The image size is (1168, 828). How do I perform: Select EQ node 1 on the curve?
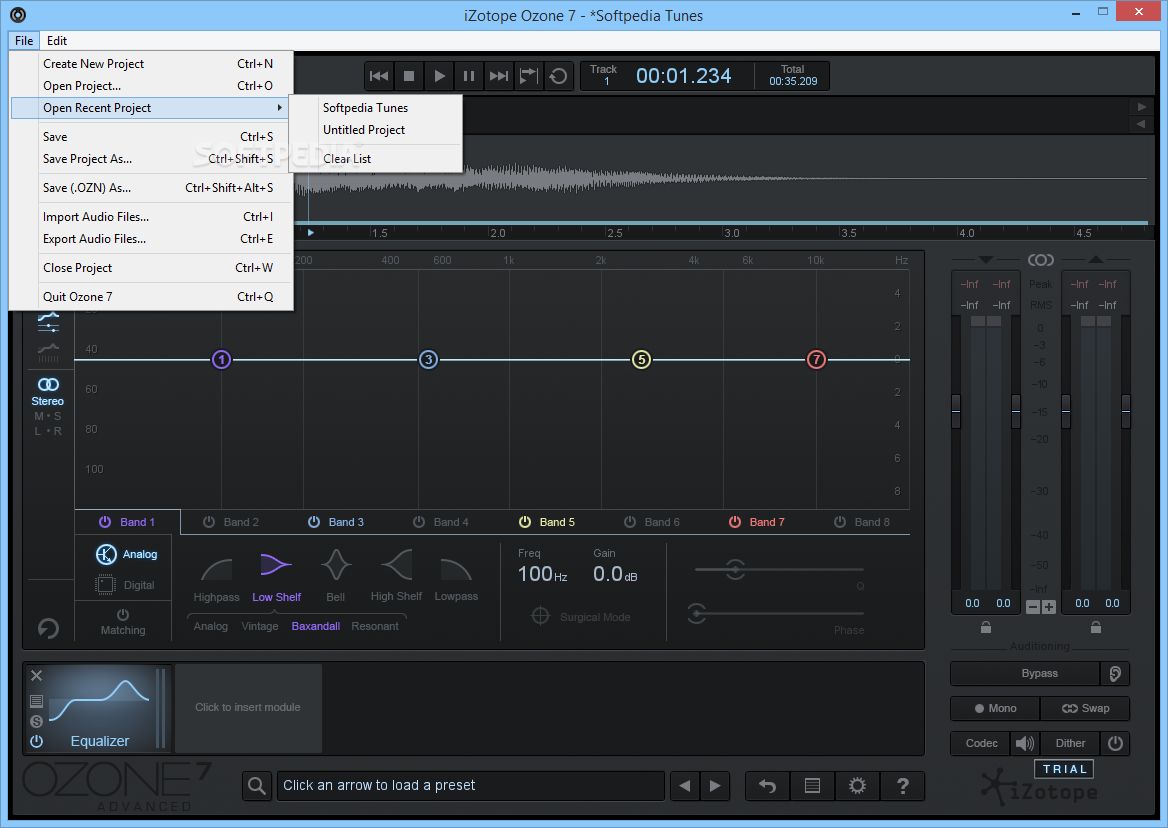(x=221, y=360)
